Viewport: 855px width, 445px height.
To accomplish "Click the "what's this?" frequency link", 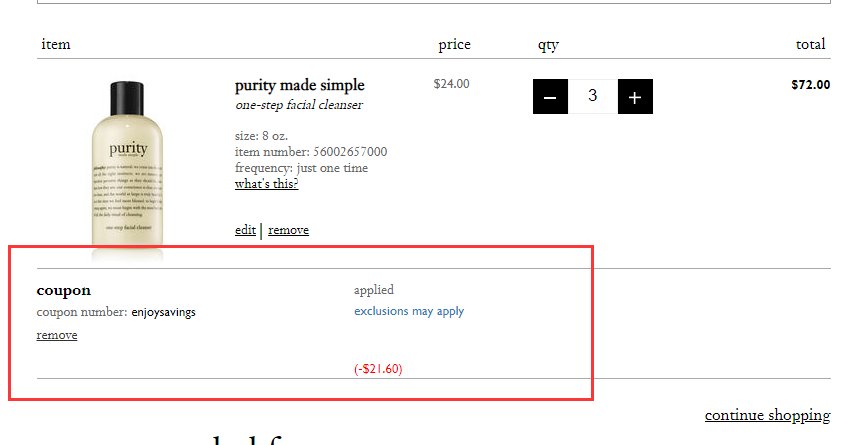I will click(266, 184).
